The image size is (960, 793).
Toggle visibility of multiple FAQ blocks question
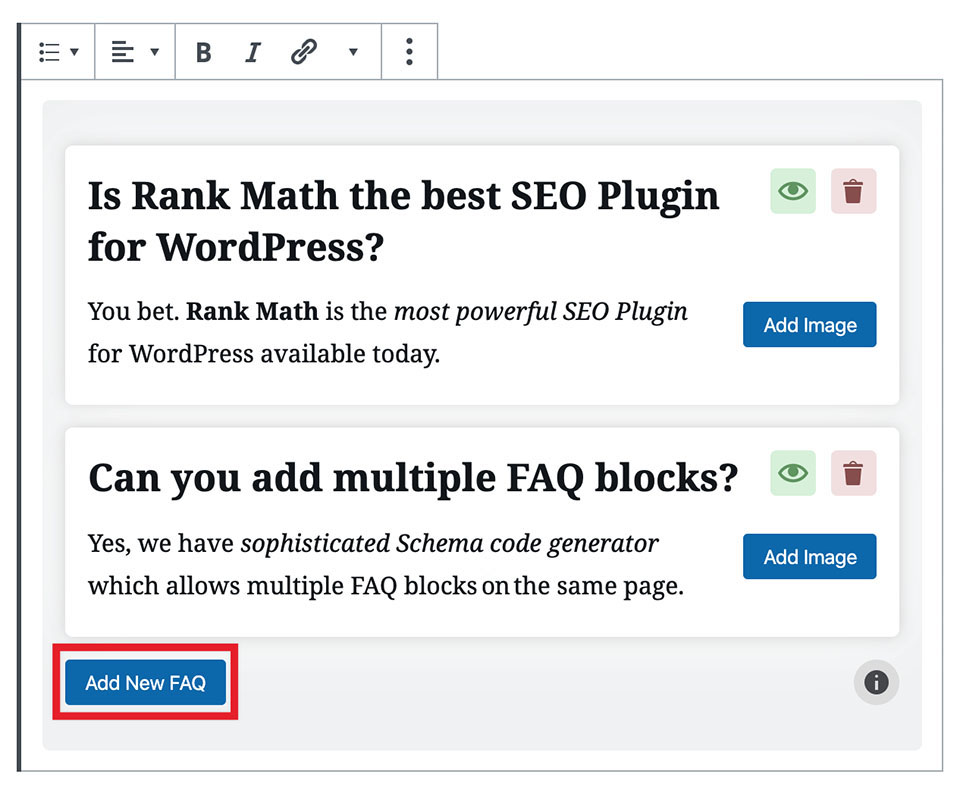tap(793, 473)
